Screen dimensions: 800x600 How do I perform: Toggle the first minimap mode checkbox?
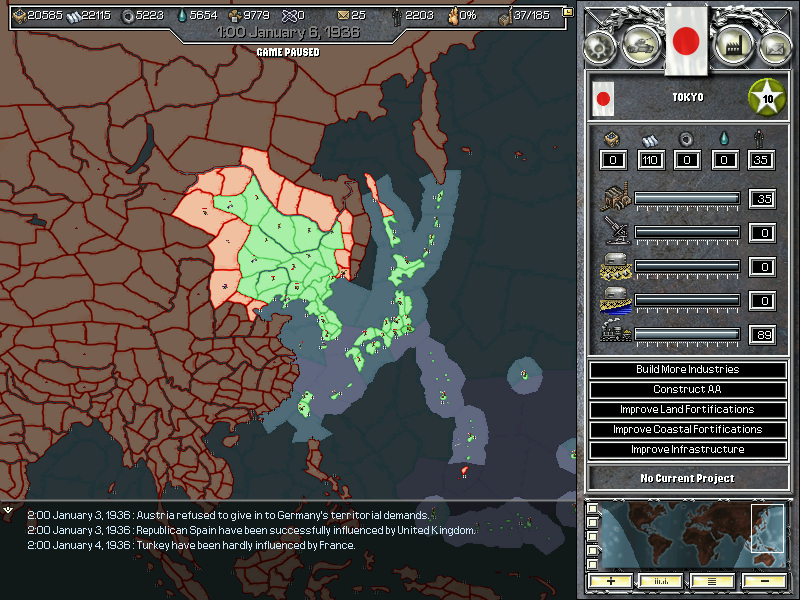click(593, 510)
